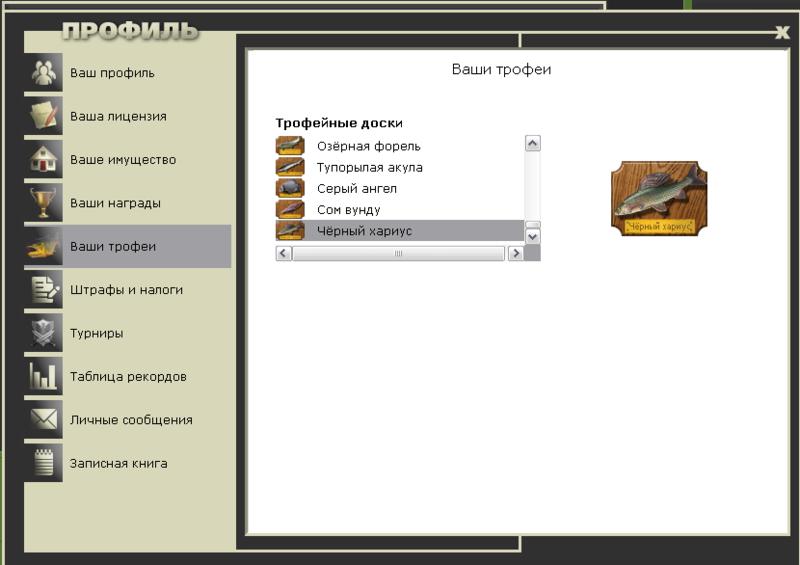Click the Сом вунду trophy board icon
The image size is (800, 565).
pyautogui.click(x=290, y=209)
